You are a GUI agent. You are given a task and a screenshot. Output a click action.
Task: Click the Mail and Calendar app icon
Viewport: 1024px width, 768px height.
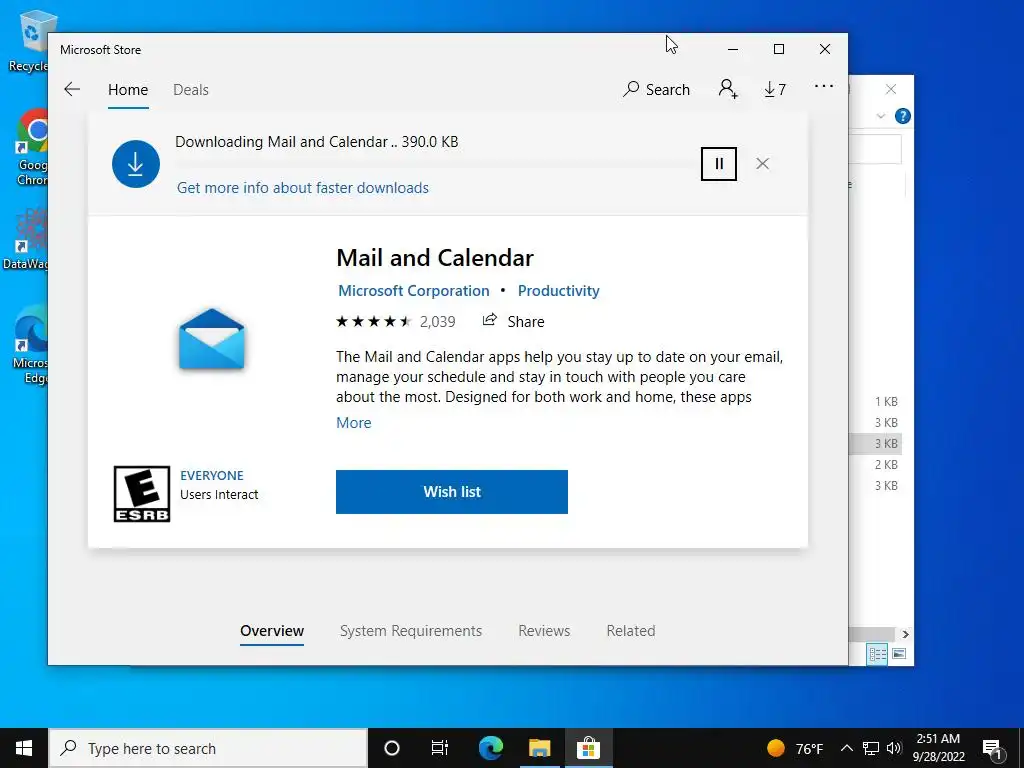click(212, 340)
